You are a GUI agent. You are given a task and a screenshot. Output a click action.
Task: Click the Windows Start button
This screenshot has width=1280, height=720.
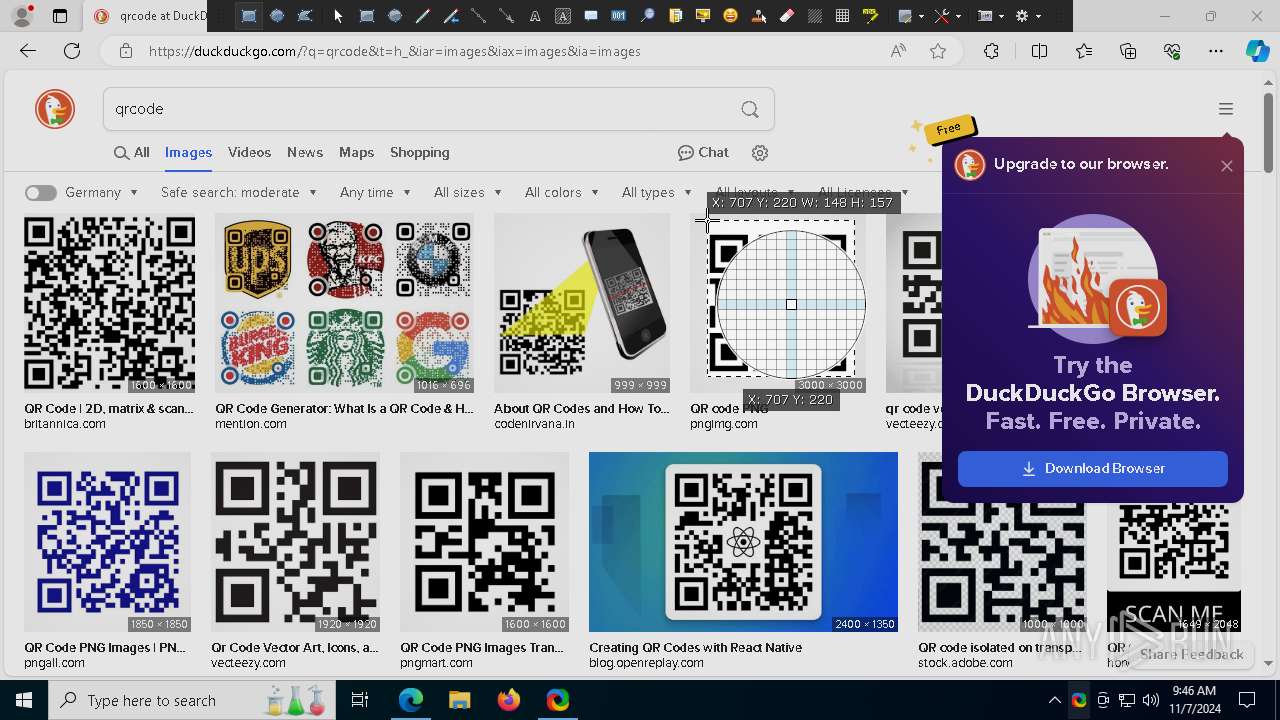tap(23, 700)
